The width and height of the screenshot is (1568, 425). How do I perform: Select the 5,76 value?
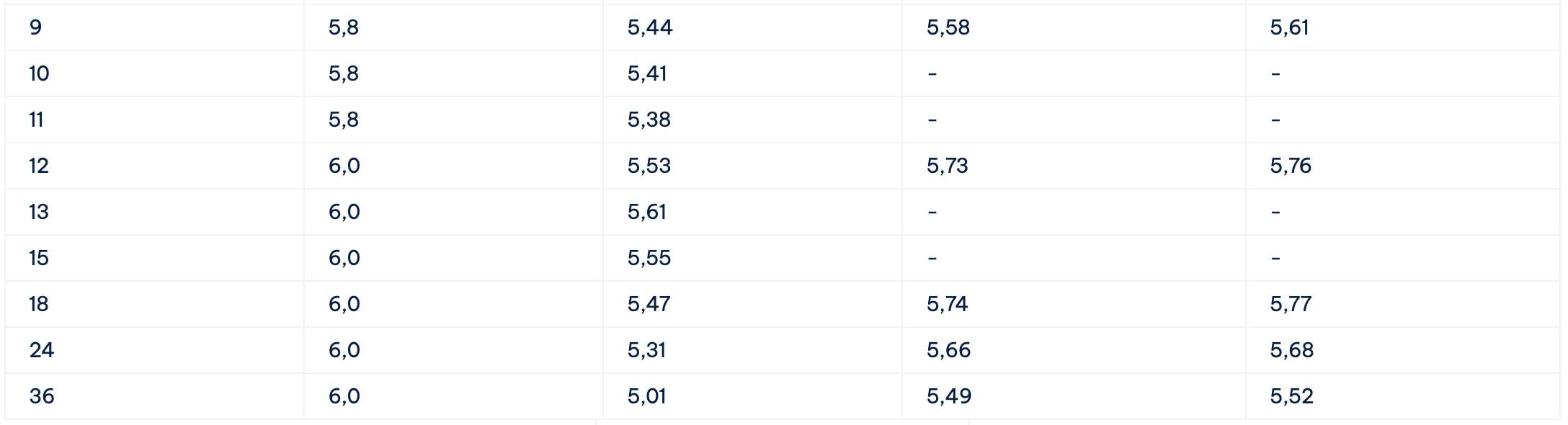1403,166
